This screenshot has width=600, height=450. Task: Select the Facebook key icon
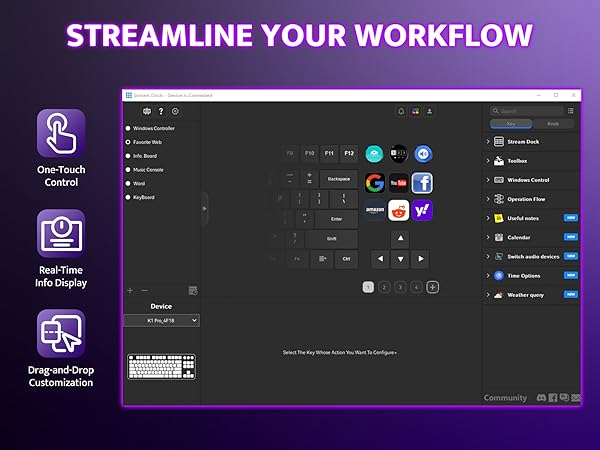point(422,183)
